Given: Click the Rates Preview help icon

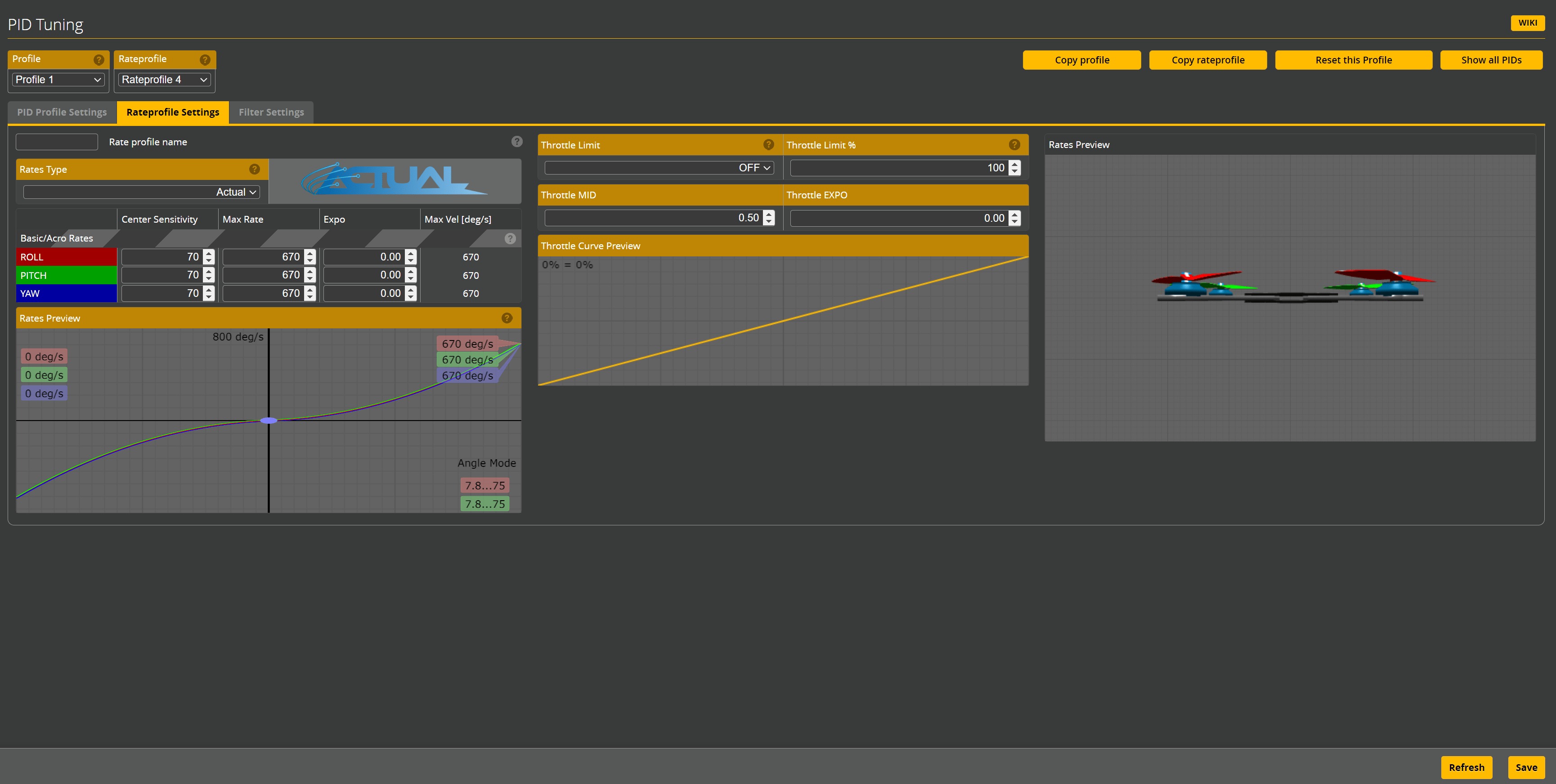Looking at the screenshot, I should pyautogui.click(x=506, y=318).
